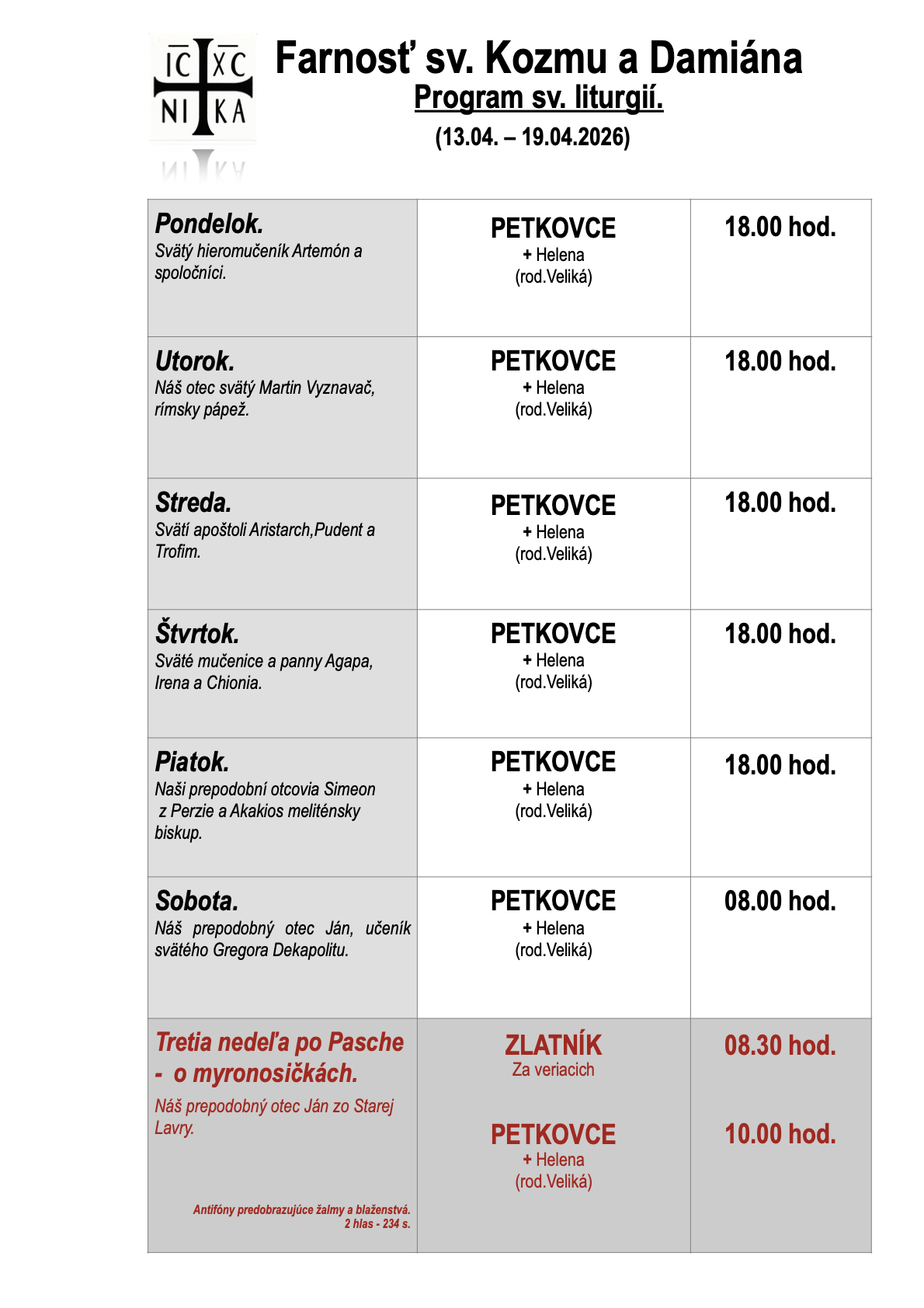The image size is (924, 1308).
Task: Click the date range (13.04. – 19.04.2026)
Action: click(x=532, y=137)
